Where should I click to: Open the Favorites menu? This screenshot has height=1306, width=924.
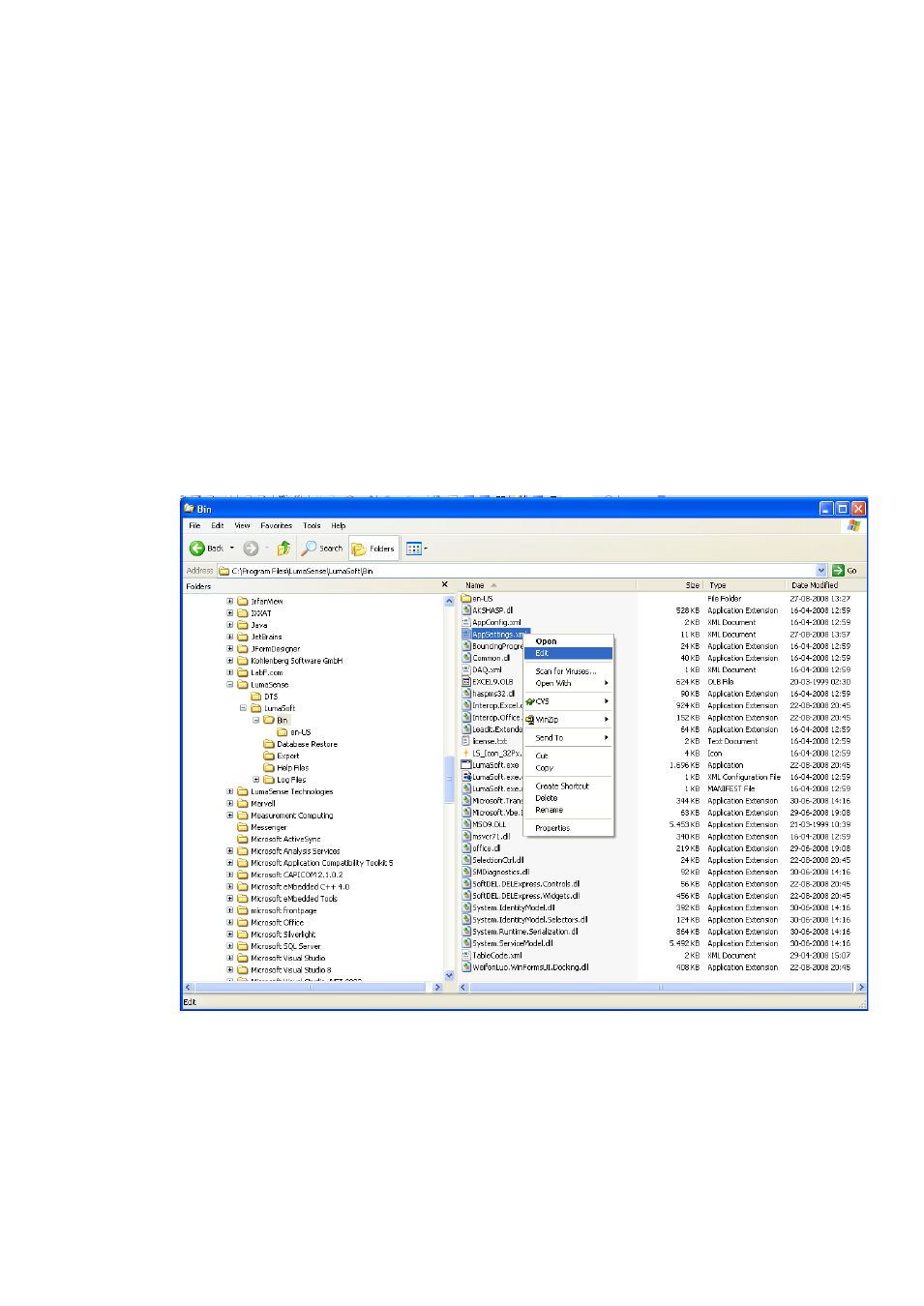(x=277, y=526)
